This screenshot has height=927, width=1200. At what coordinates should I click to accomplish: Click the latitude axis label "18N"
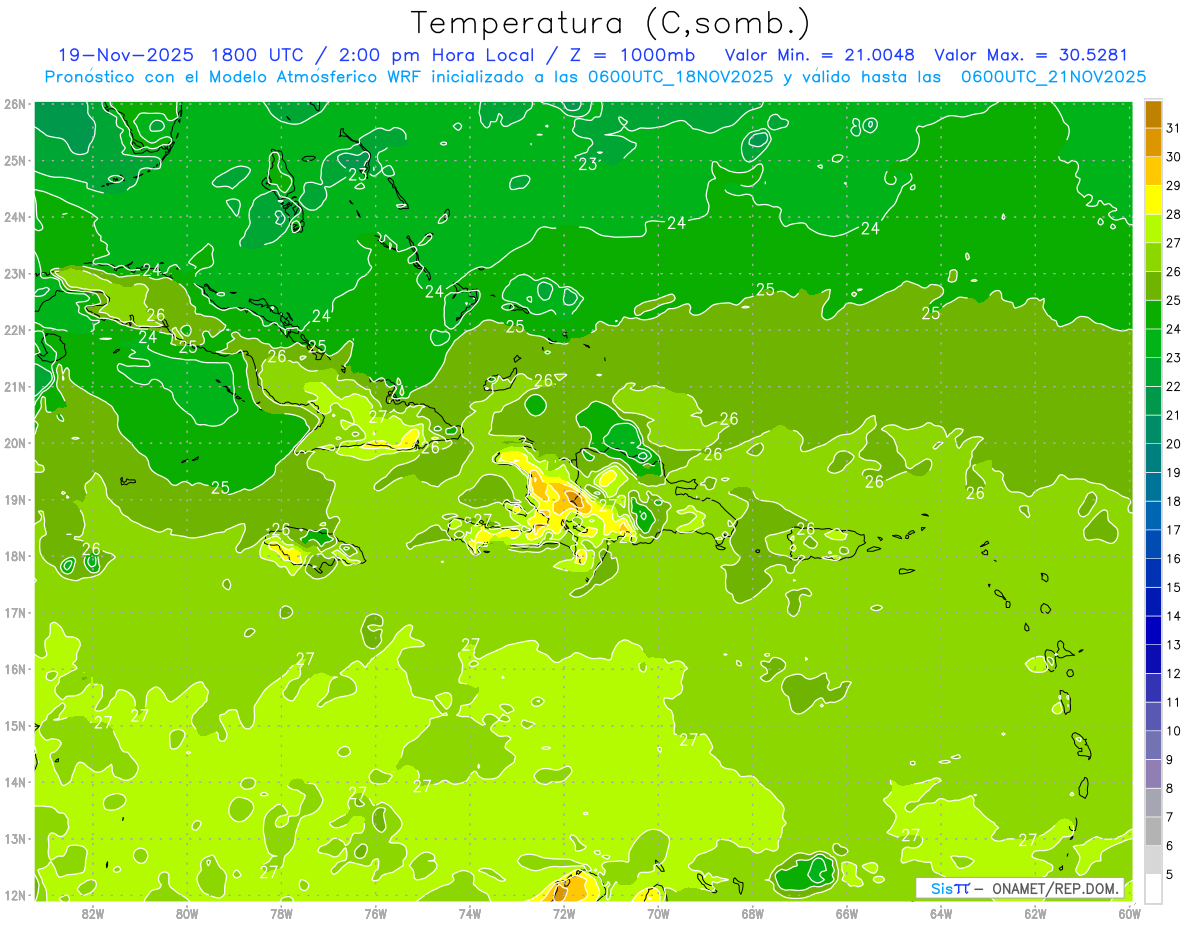[15, 556]
